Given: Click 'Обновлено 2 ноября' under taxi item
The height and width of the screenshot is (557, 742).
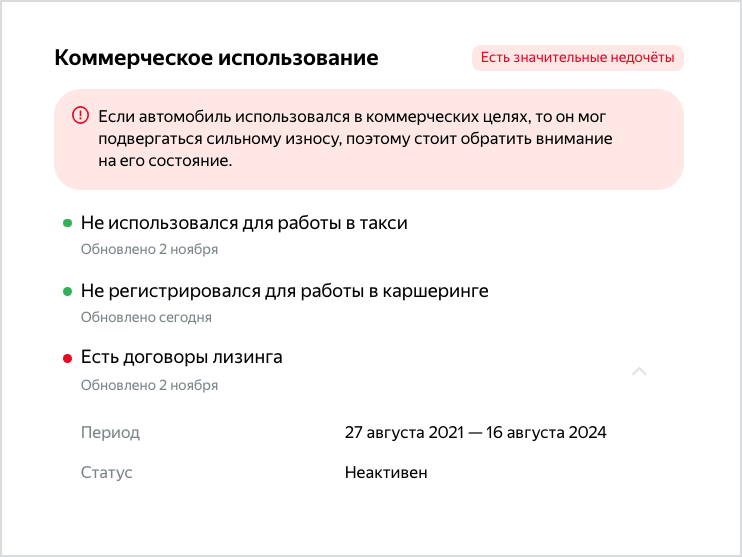Looking at the screenshot, I should [149, 249].
